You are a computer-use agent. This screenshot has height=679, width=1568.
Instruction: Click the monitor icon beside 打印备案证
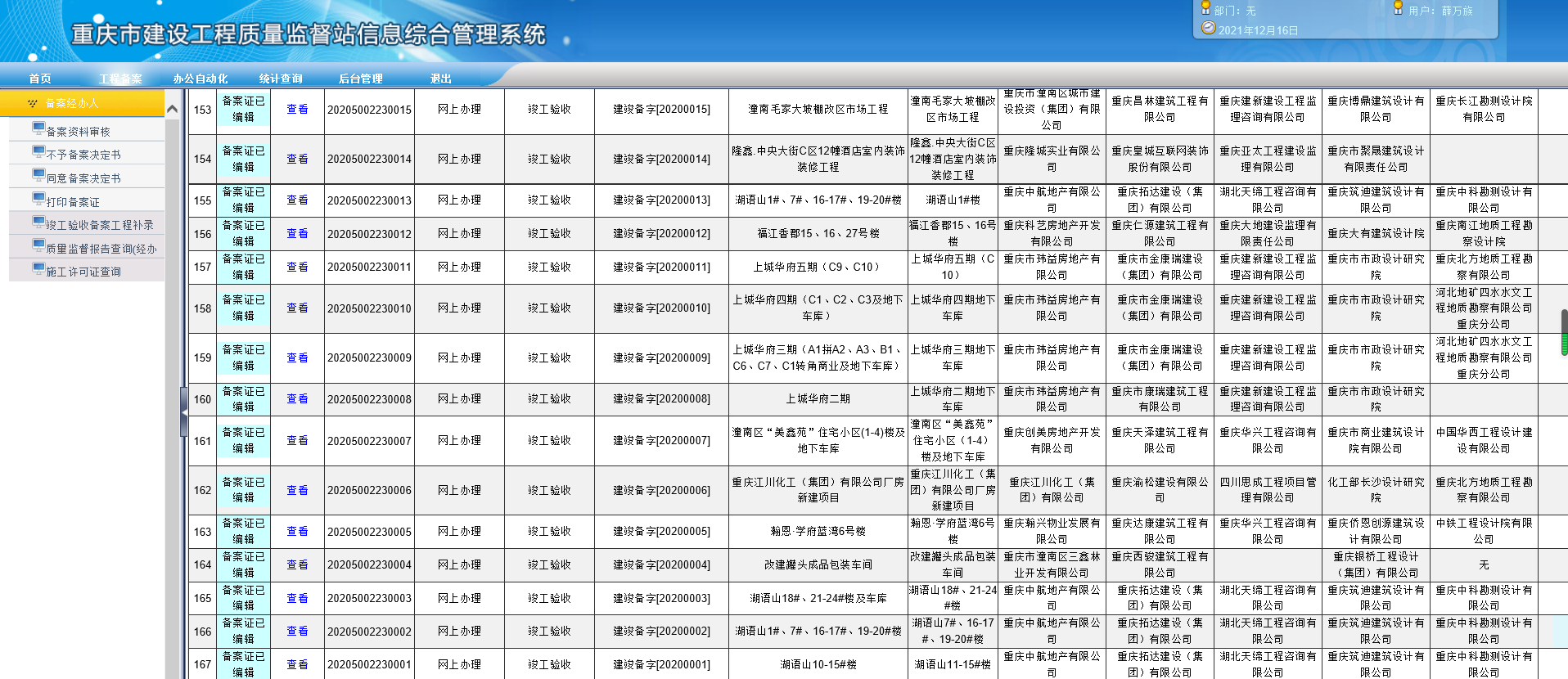tap(38, 198)
